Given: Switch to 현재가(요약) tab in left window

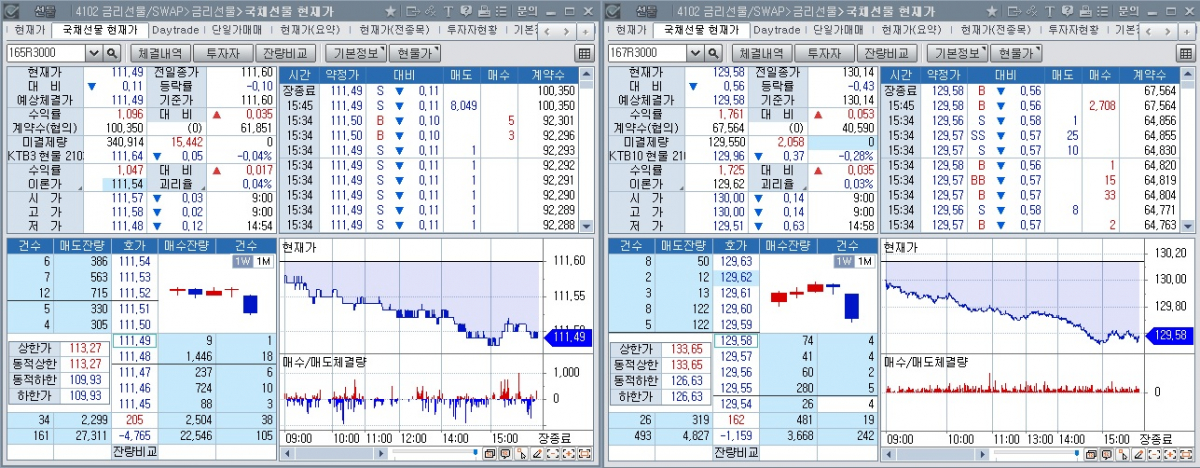Looking at the screenshot, I should (309, 30).
